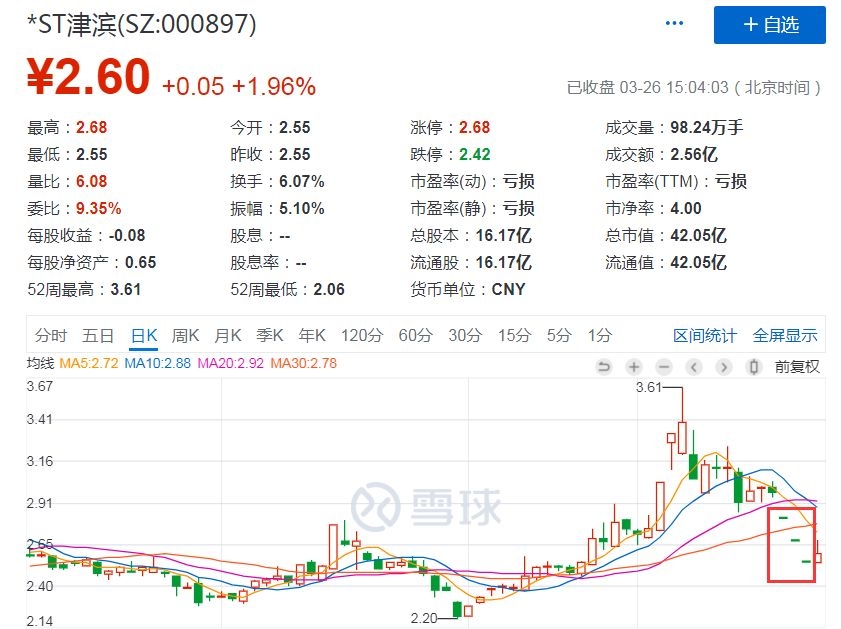Click the chart reset undo-arrow icon
The width and height of the screenshot is (841, 629).
point(604,367)
